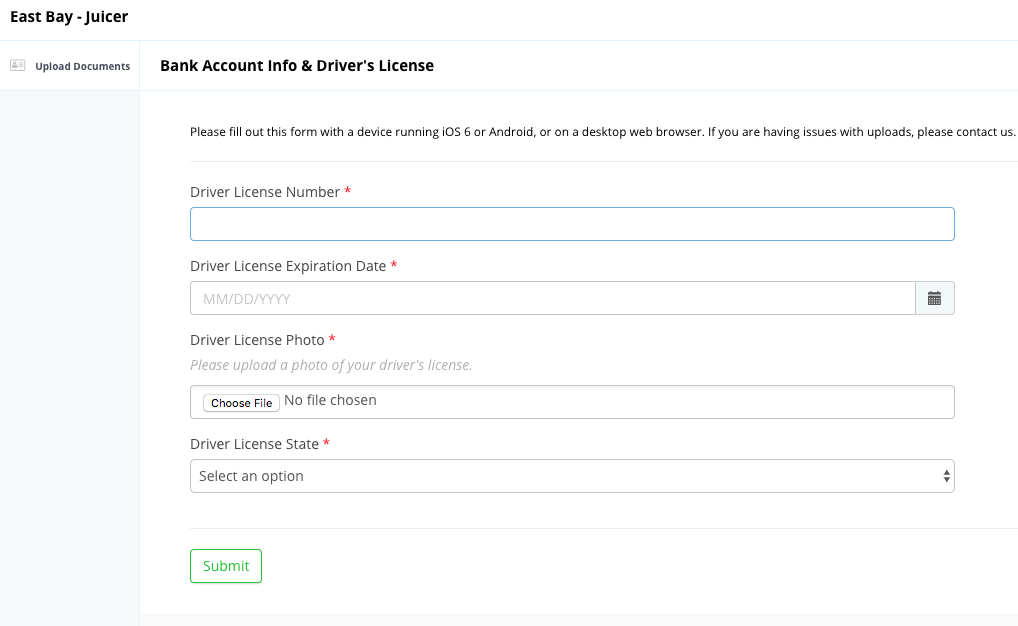The width and height of the screenshot is (1018, 626).
Task: Submit the driver's license form
Action: 226,566
